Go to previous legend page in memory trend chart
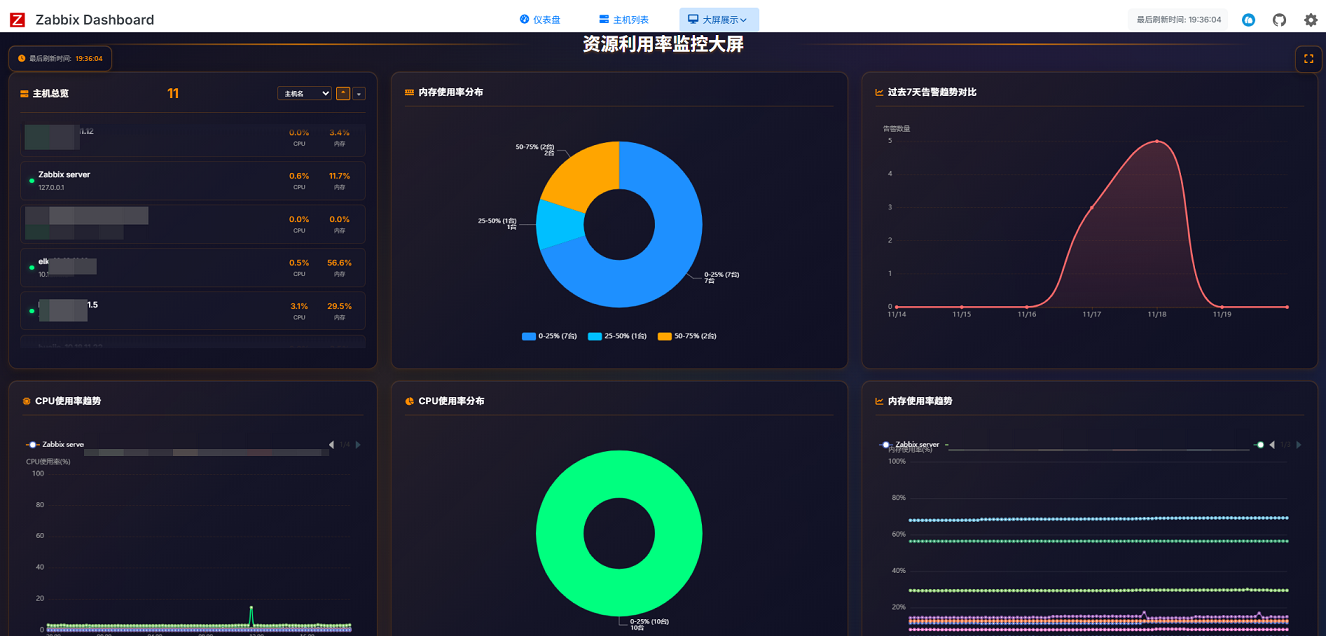 click(1272, 445)
